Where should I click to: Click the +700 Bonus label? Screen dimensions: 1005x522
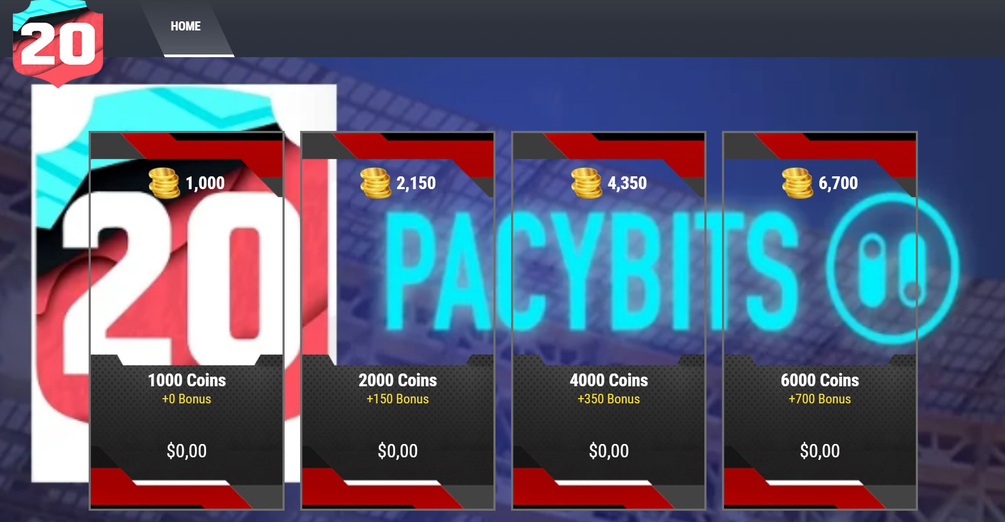click(820, 399)
